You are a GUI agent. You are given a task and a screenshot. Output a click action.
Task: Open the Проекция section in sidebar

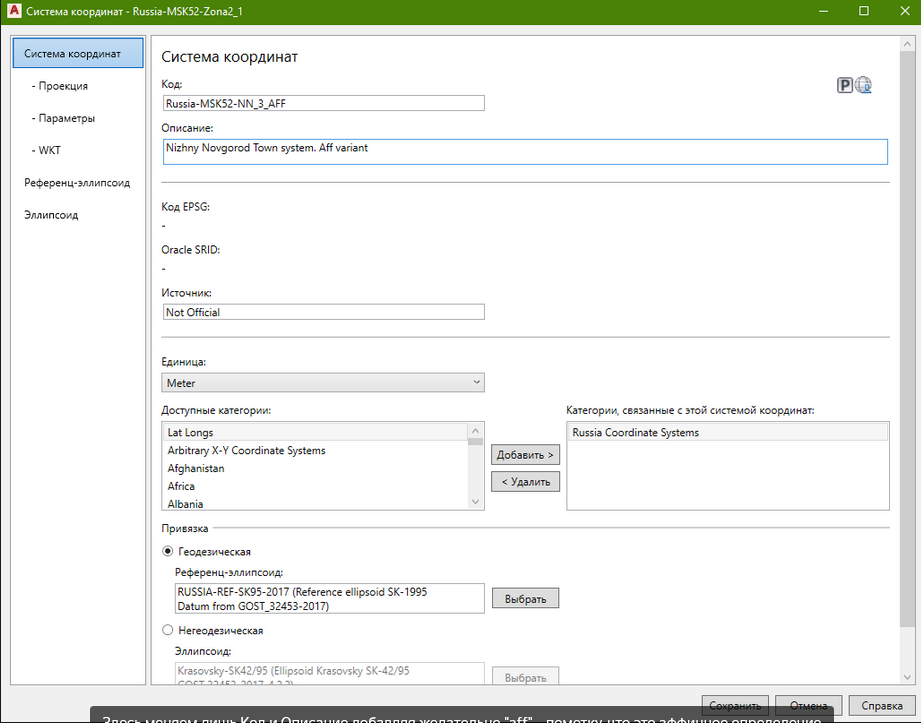63,86
